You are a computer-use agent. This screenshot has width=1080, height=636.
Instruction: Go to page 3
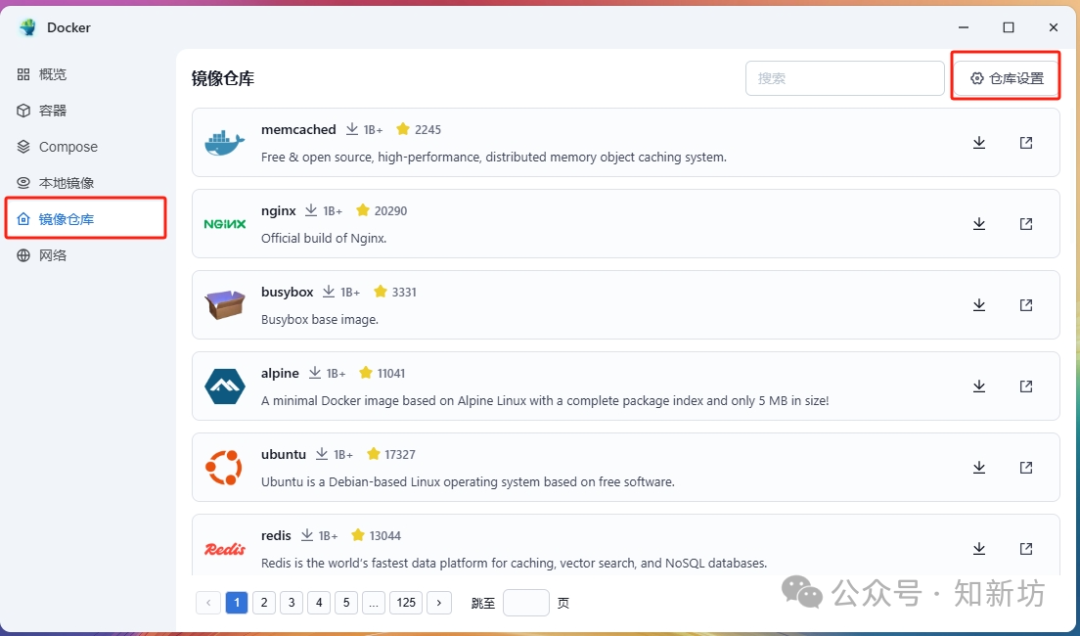tap(291, 603)
